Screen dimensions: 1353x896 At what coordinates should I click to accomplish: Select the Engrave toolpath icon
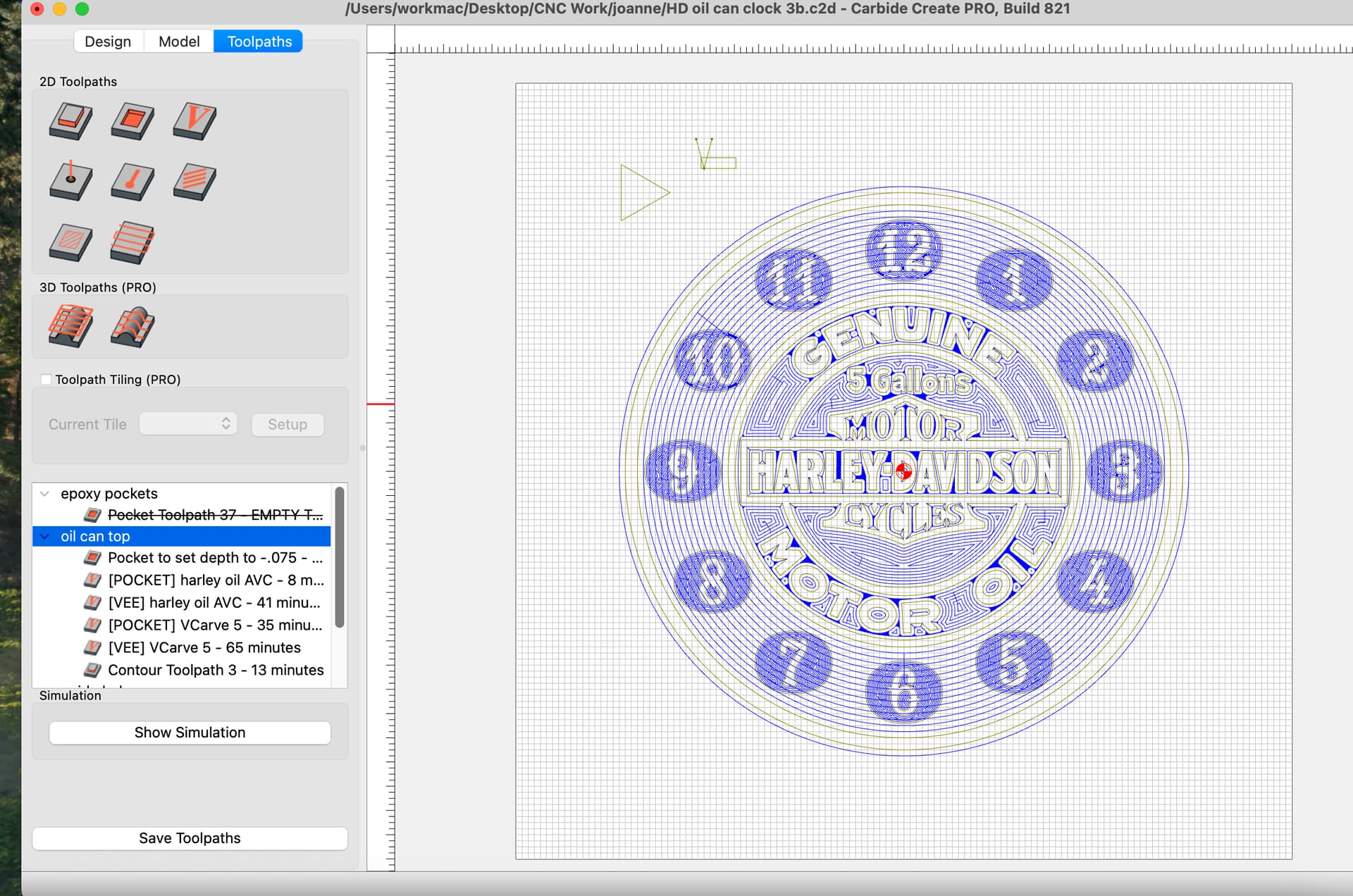[132, 181]
